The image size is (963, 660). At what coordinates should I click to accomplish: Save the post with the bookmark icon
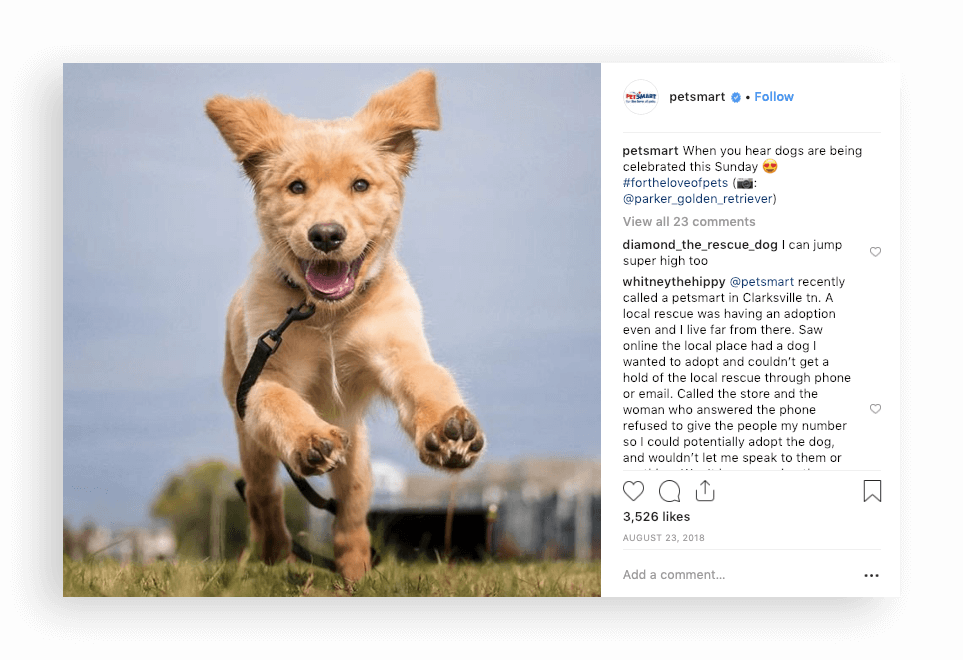coord(871,490)
